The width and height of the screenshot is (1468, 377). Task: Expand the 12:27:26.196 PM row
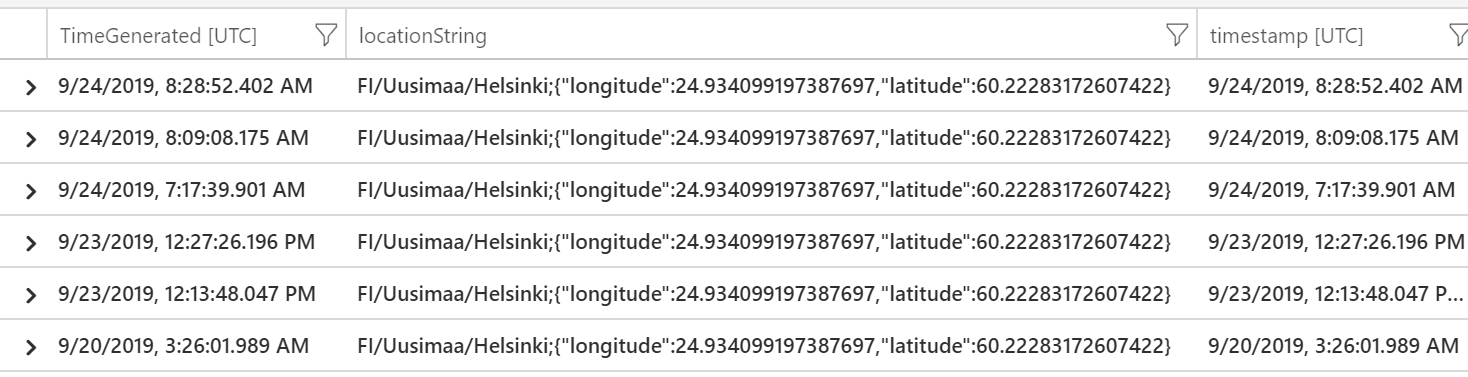33,242
